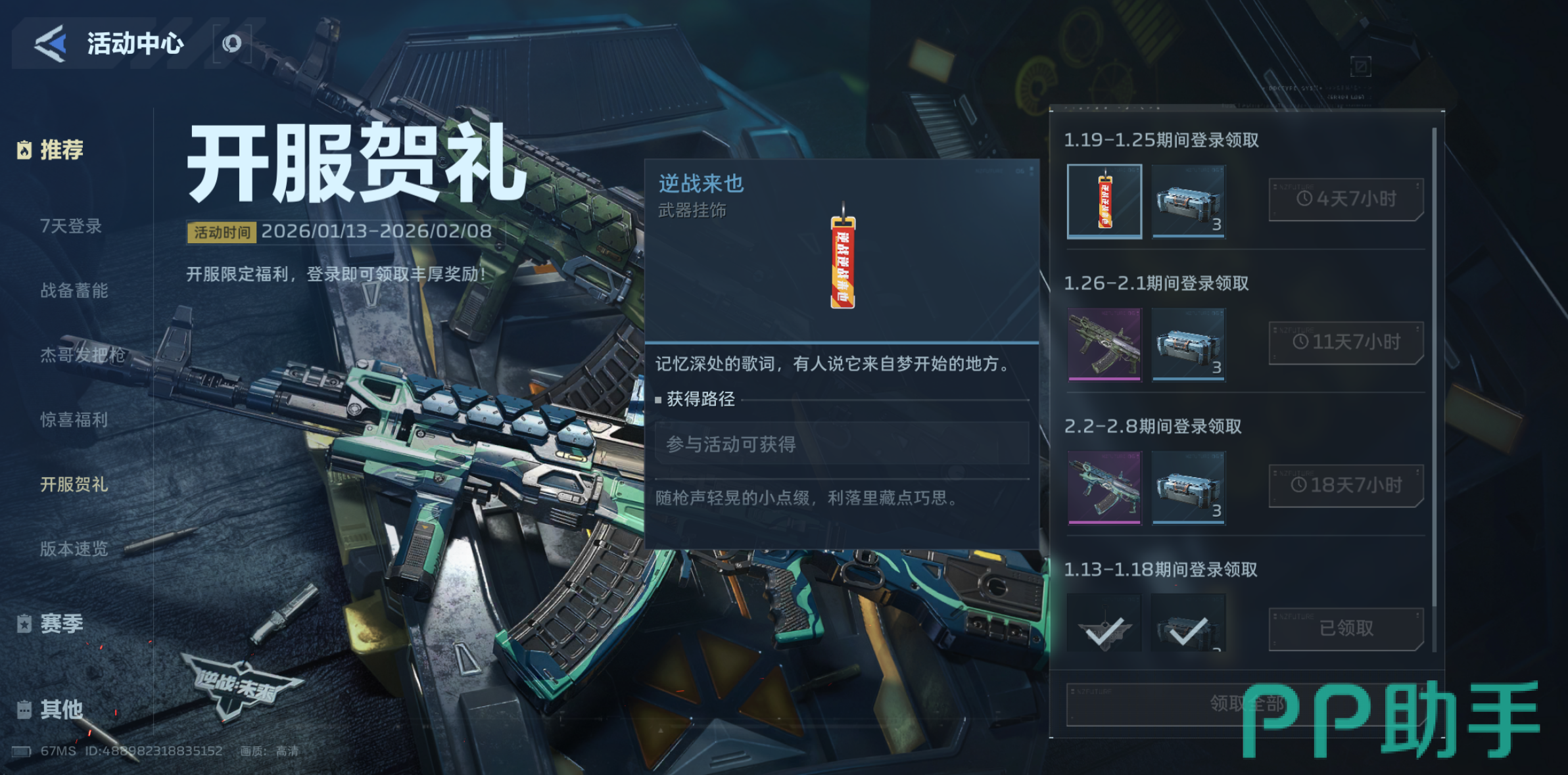The width and height of the screenshot is (1568, 775).
Task: Open the 战备蓄能 activity tab
Action: [x=74, y=291]
